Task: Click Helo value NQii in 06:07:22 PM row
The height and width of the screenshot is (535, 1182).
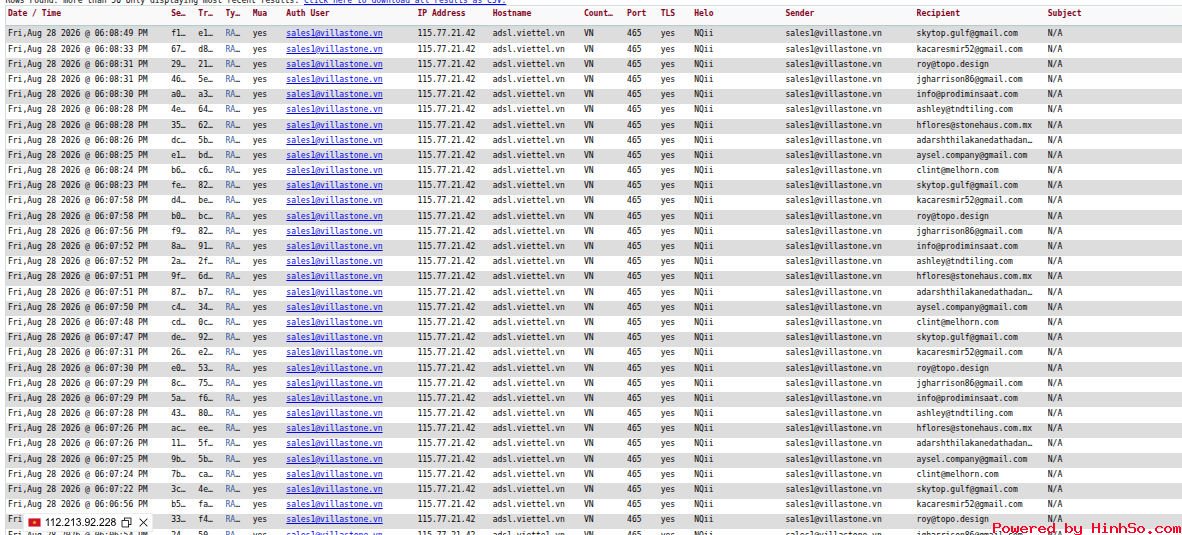Action: pos(703,489)
